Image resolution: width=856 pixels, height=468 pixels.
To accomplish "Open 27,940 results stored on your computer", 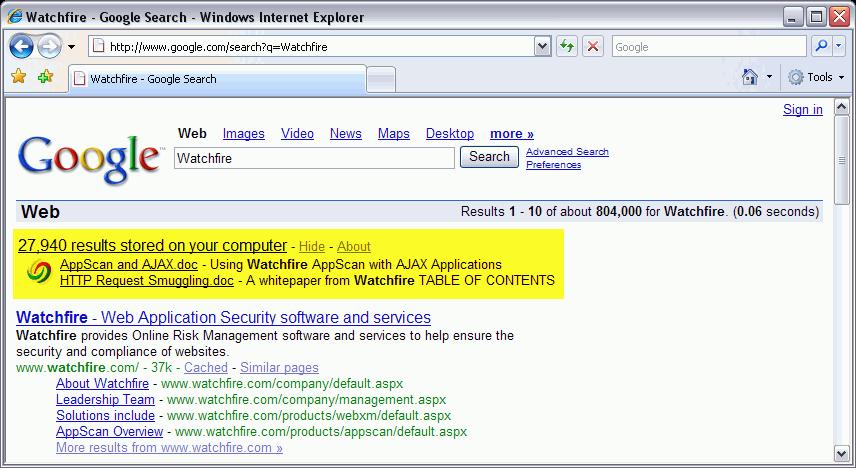I will pos(152,246).
